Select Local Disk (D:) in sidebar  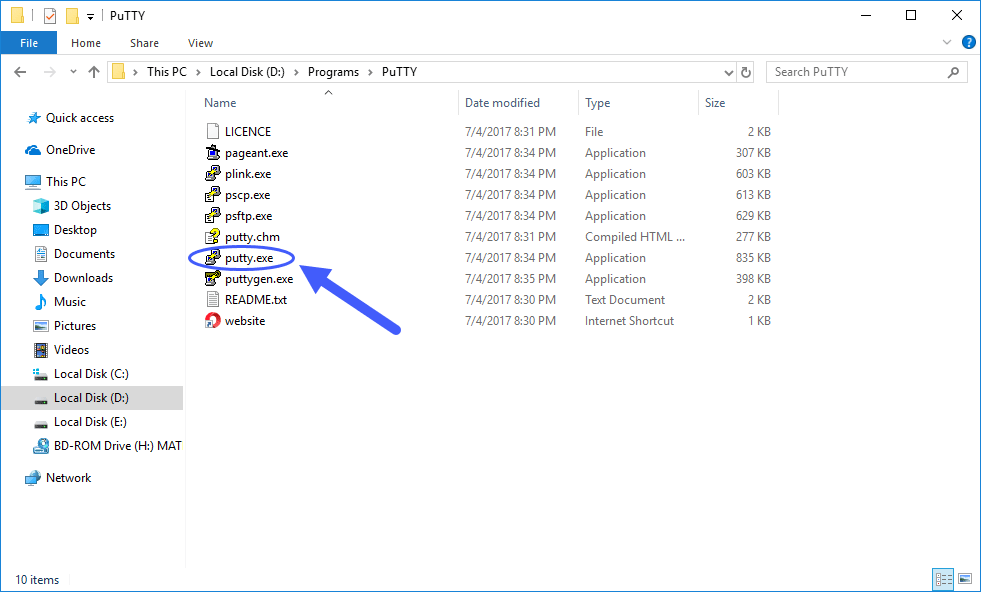[x=92, y=398]
